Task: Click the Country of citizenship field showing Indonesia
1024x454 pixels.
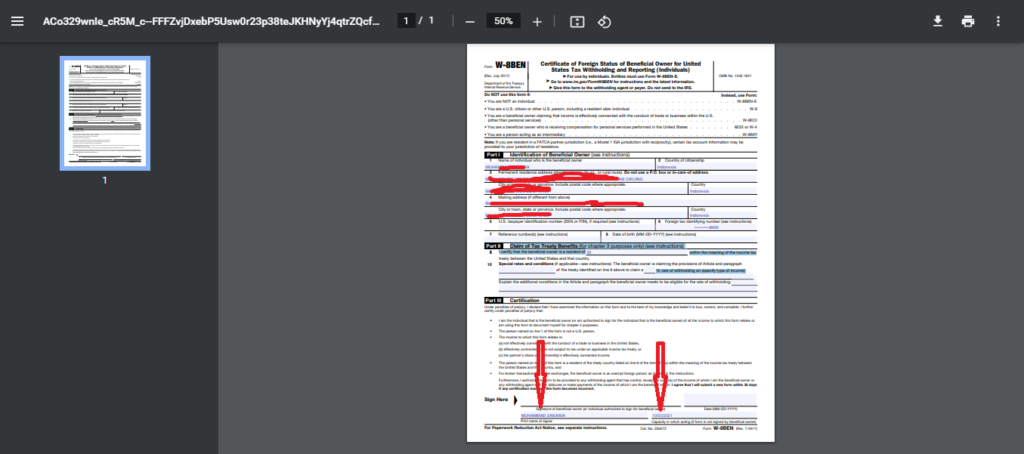Action: coord(707,167)
